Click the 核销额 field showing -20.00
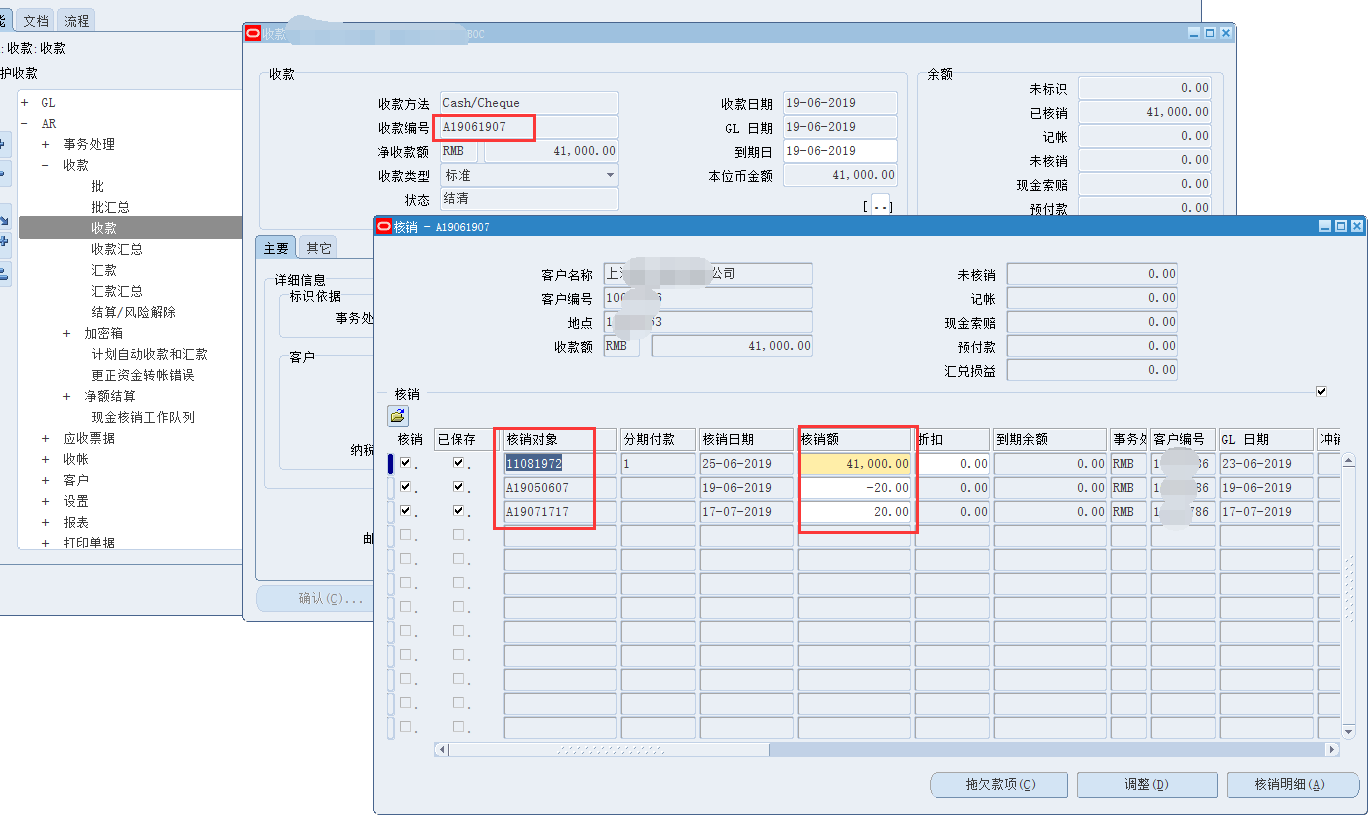This screenshot has width=1372, height=815. pyautogui.click(x=854, y=488)
